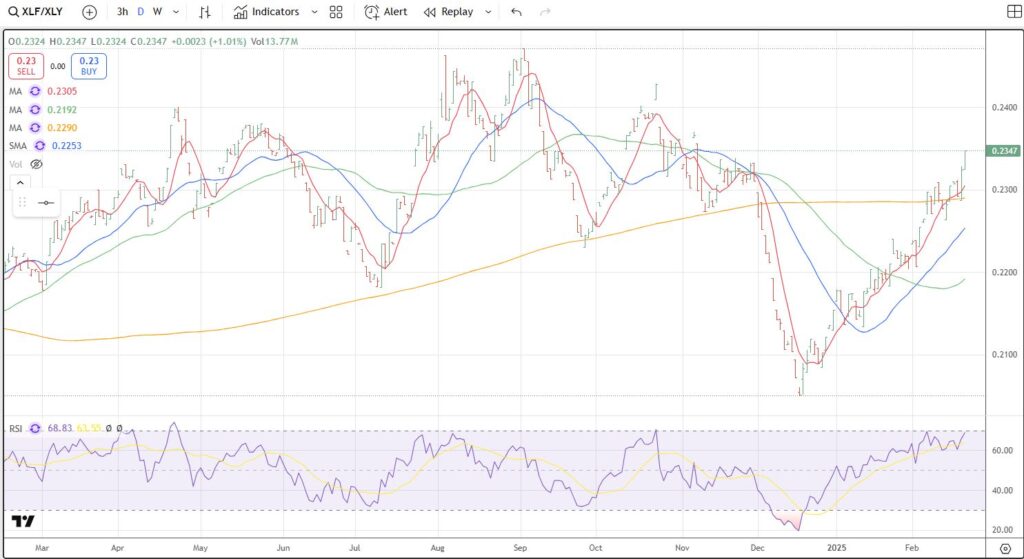The image size is (1024, 559).
Task: Click the recalculating icon beside MA 0.2305
Action: (35, 91)
